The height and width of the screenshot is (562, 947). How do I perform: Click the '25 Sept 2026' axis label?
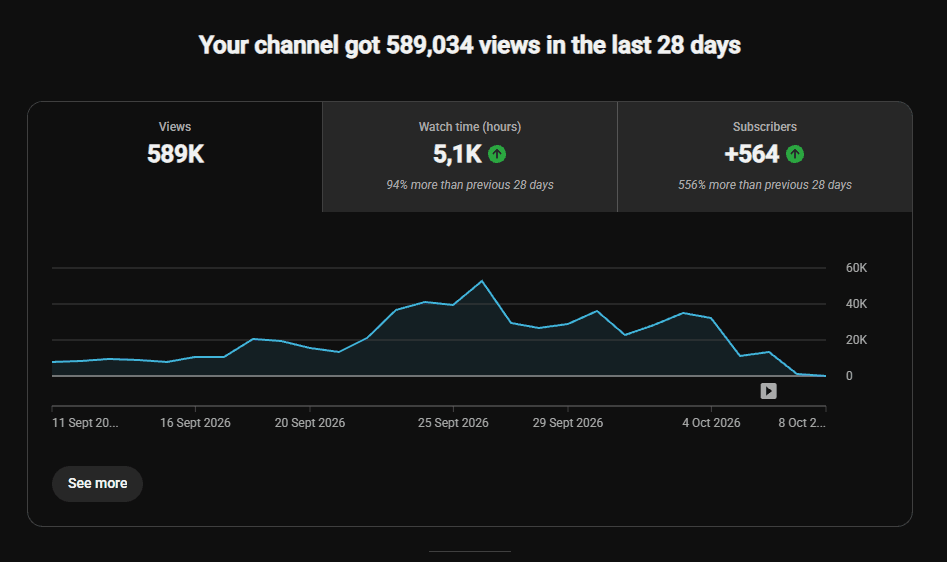pyautogui.click(x=453, y=423)
